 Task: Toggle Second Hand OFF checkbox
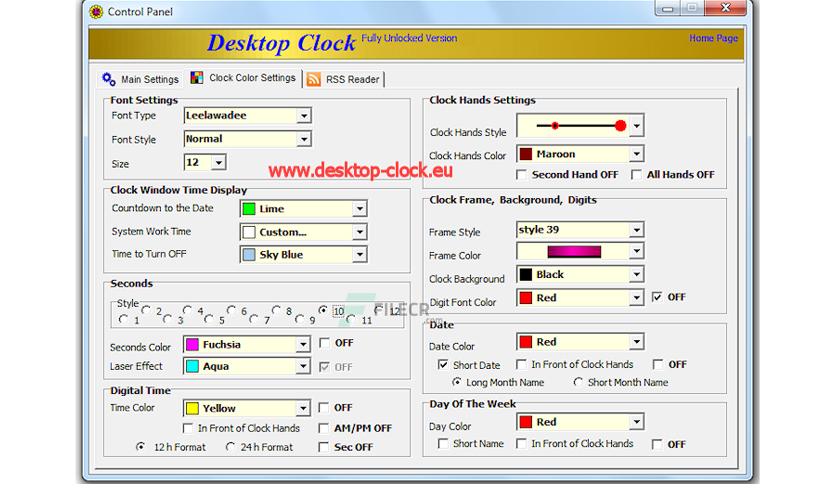pos(521,175)
